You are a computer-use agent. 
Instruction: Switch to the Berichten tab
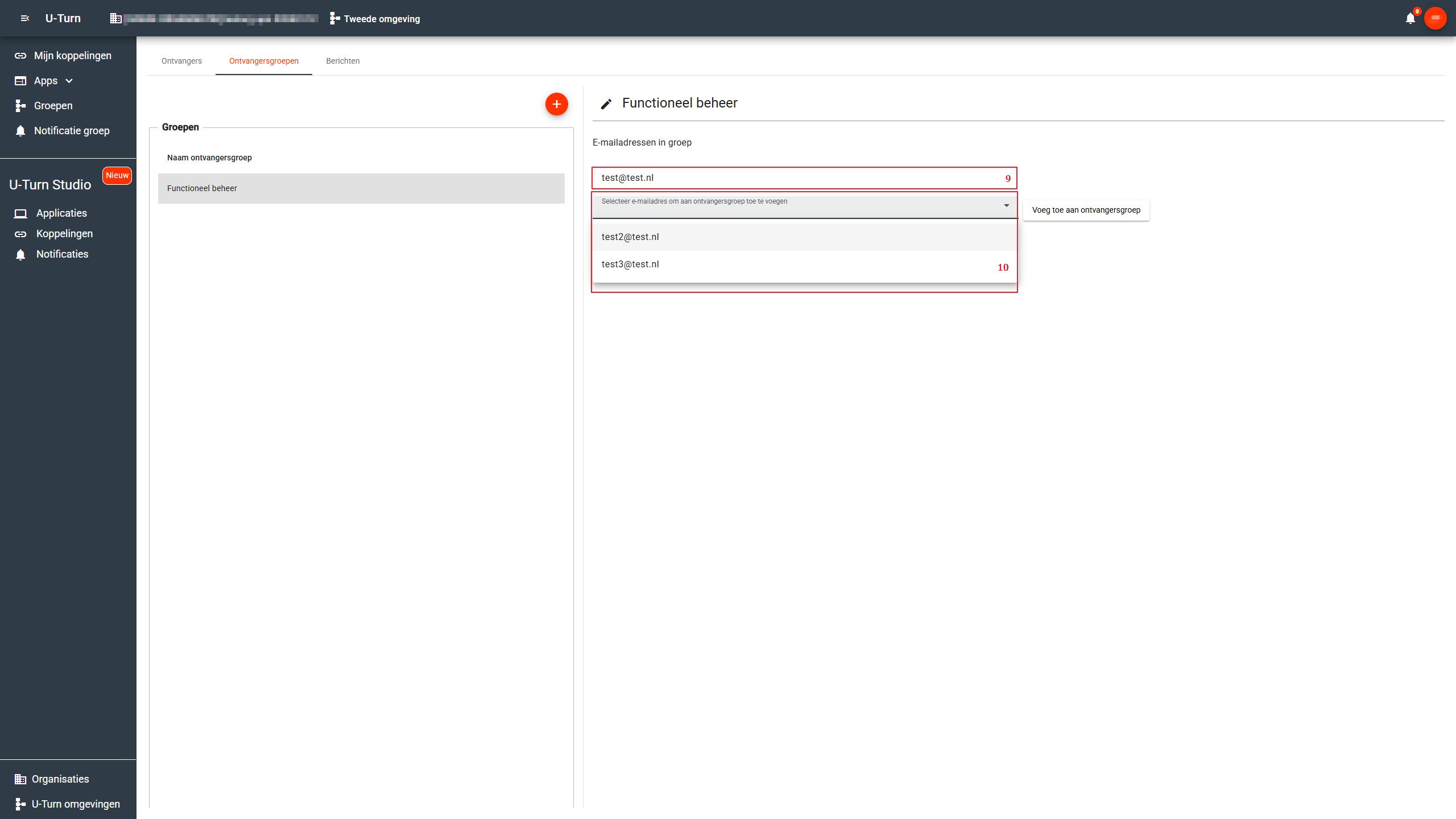[342, 61]
